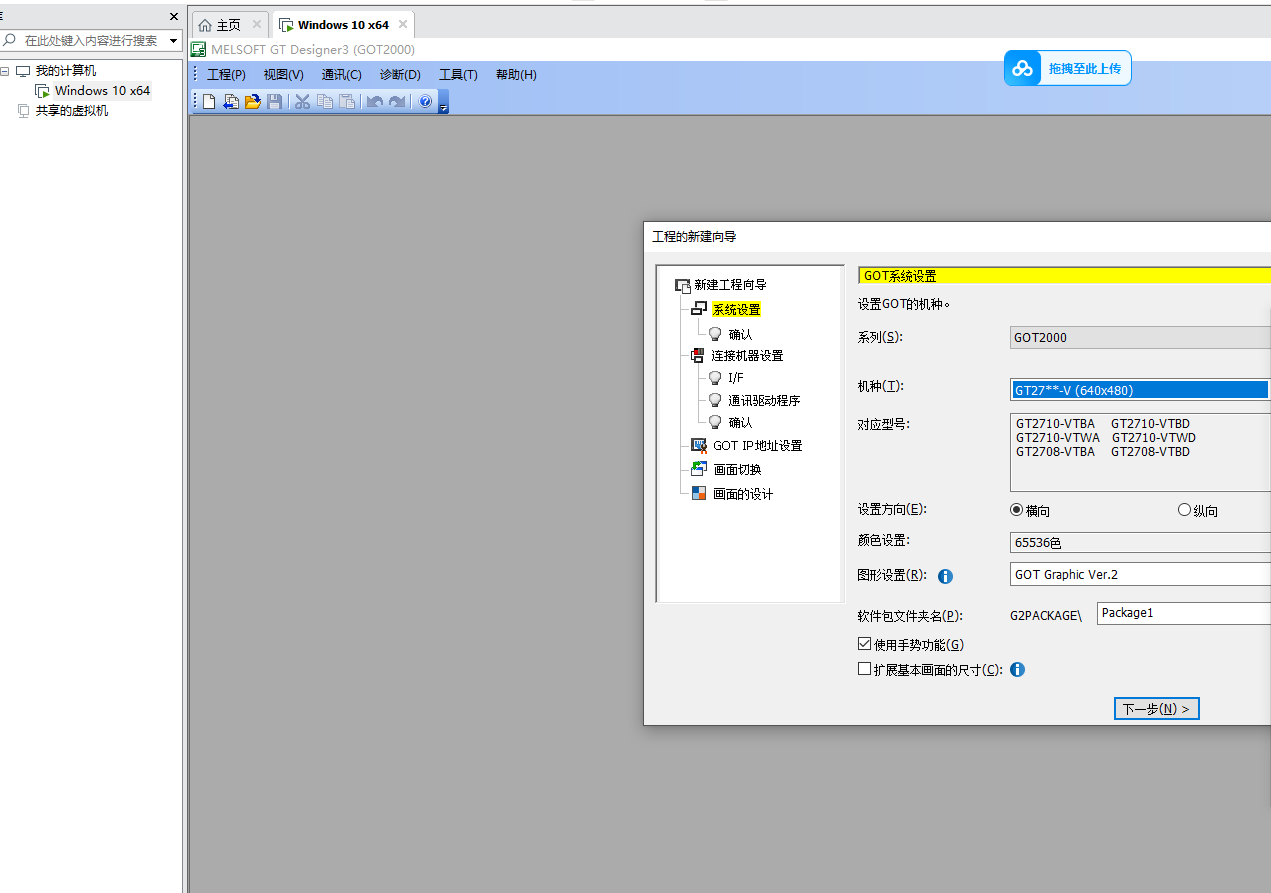This screenshot has width=1271, height=893.
Task: Click the cloud upload icon
Action: coord(1022,69)
